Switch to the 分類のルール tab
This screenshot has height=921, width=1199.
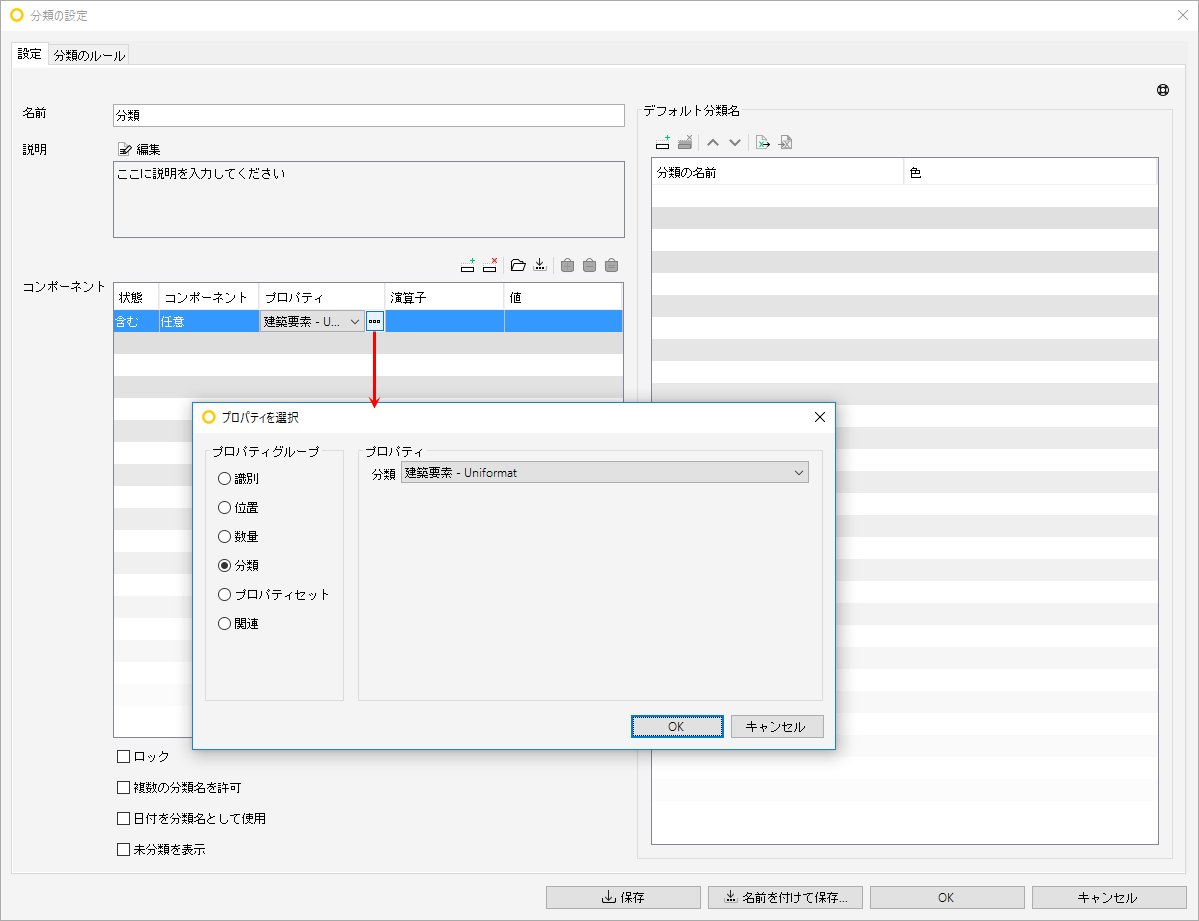tap(89, 55)
